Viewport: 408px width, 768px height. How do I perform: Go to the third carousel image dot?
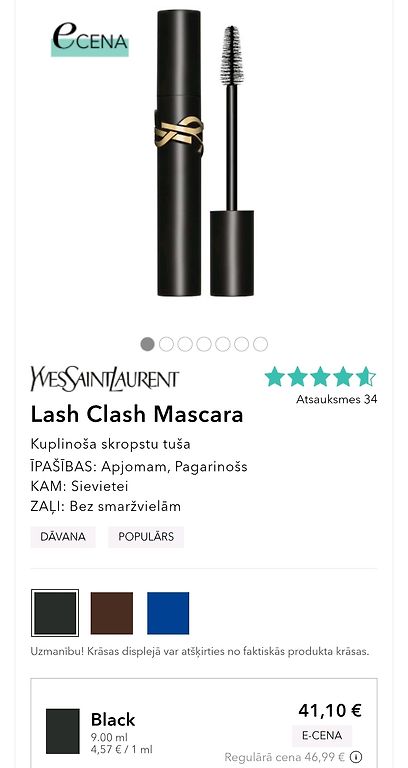pyautogui.click(x=185, y=344)
